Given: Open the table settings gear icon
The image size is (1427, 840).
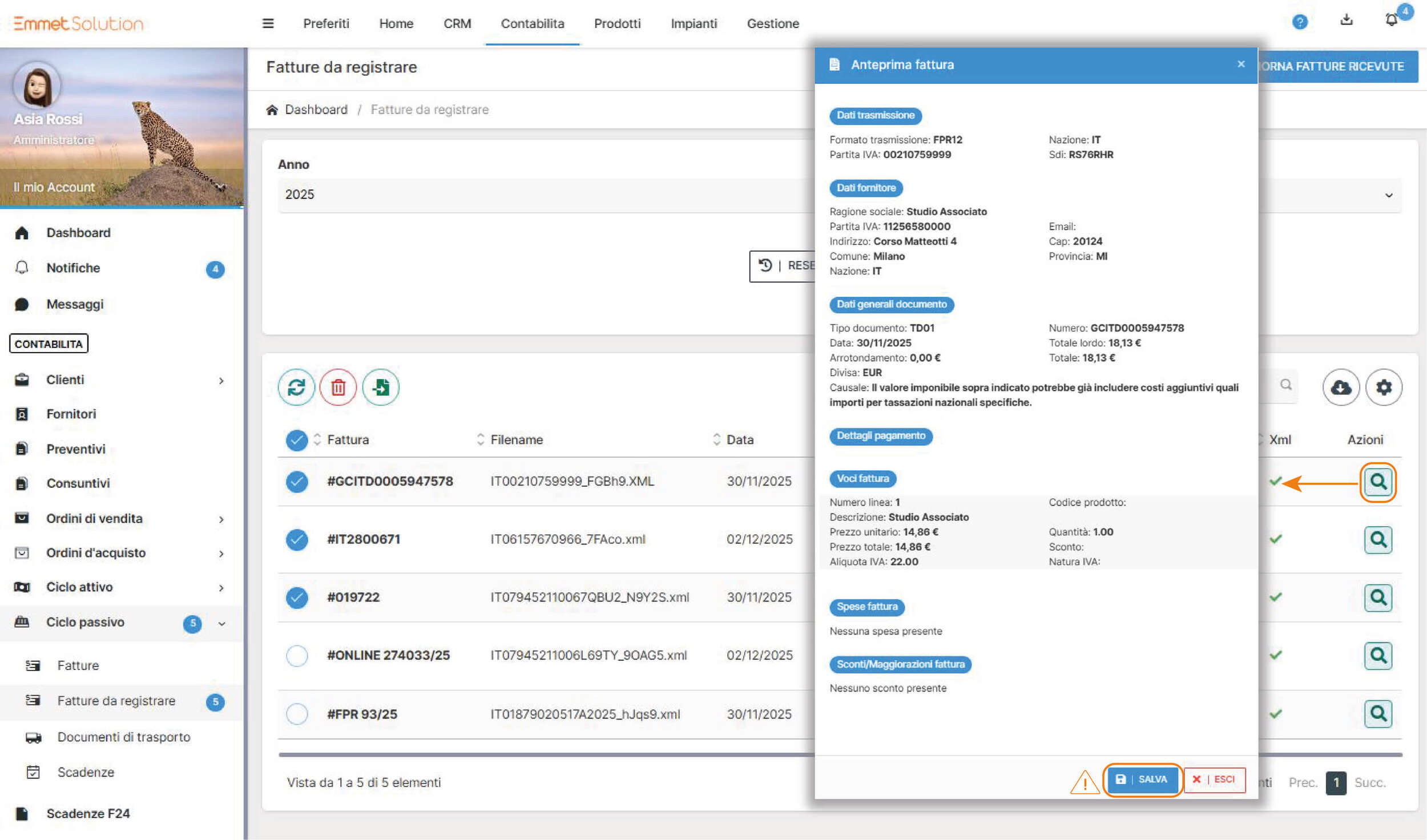Looking at the screenshot, I should click(1384, 387).
